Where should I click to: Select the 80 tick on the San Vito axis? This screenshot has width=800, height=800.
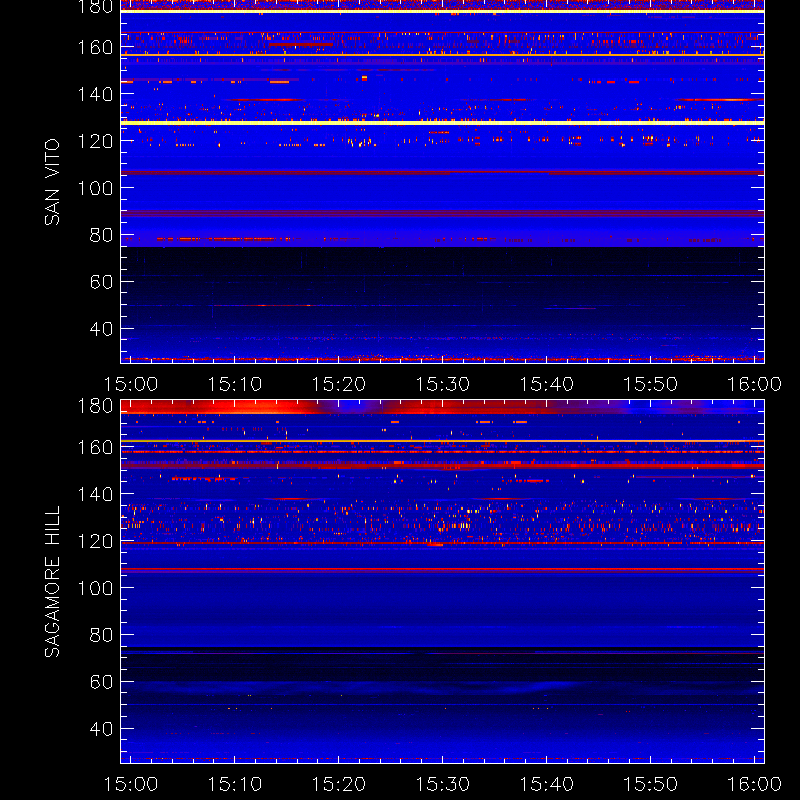click(101, 235)
